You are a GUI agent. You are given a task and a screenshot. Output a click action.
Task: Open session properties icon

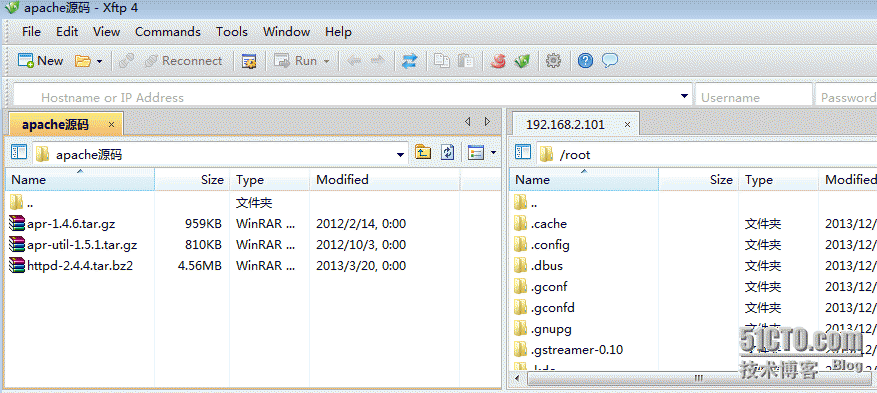(x=249, y=61)
